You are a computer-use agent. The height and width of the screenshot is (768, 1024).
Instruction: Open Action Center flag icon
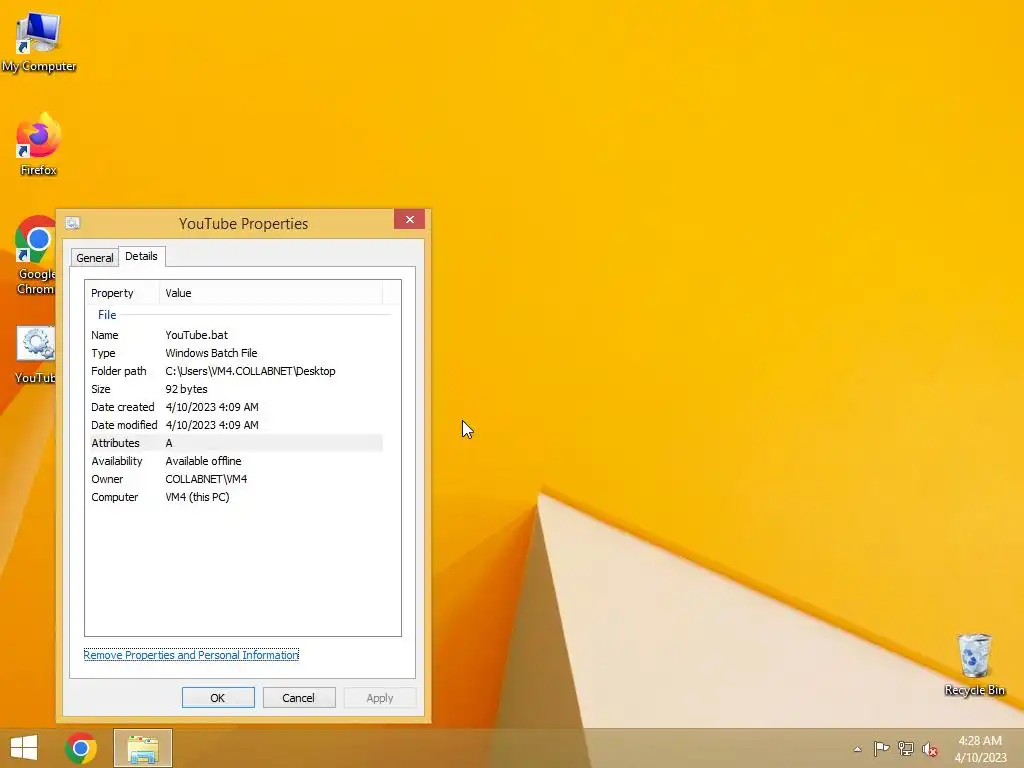(x=881, y=748)
